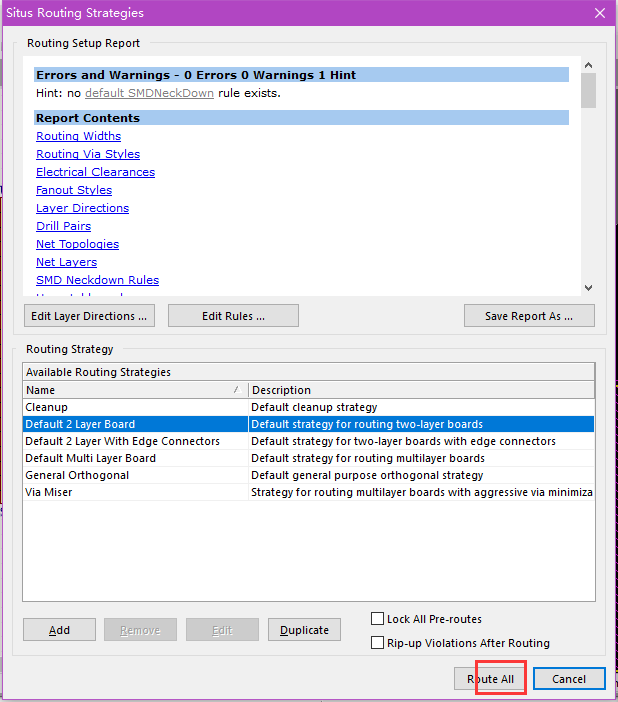The image size is (618, 702).
Task: Enable Lock All Pre-routes checkbox
Action: coord(378,619)
